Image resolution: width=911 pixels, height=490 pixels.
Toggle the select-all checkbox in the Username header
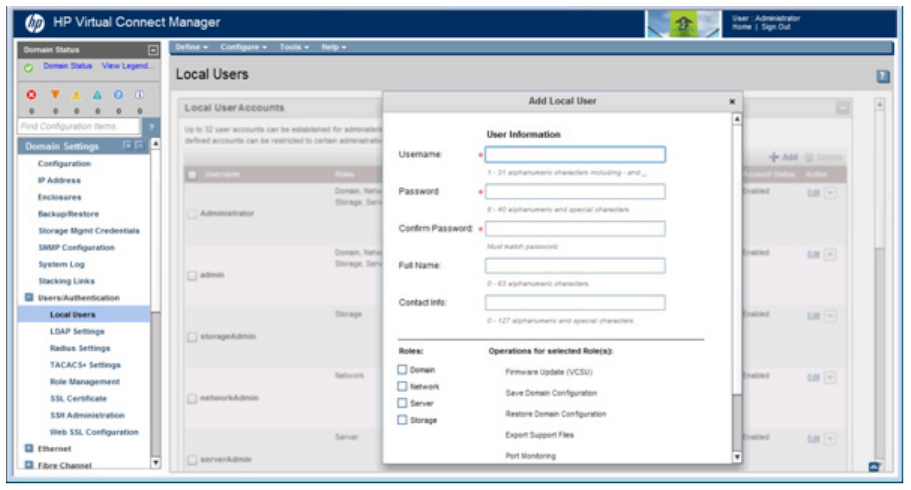point(192,174)
